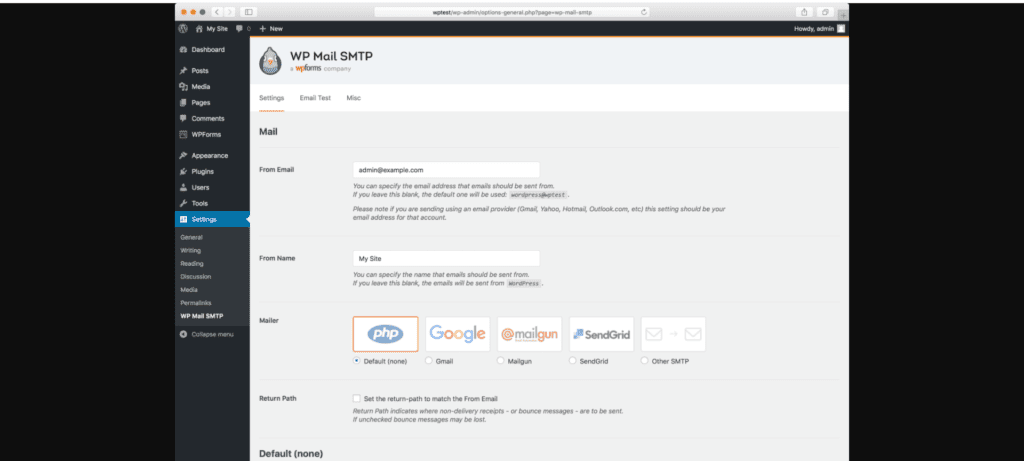Click browser back arrow
1024x461 pixels.
point(217,12)
